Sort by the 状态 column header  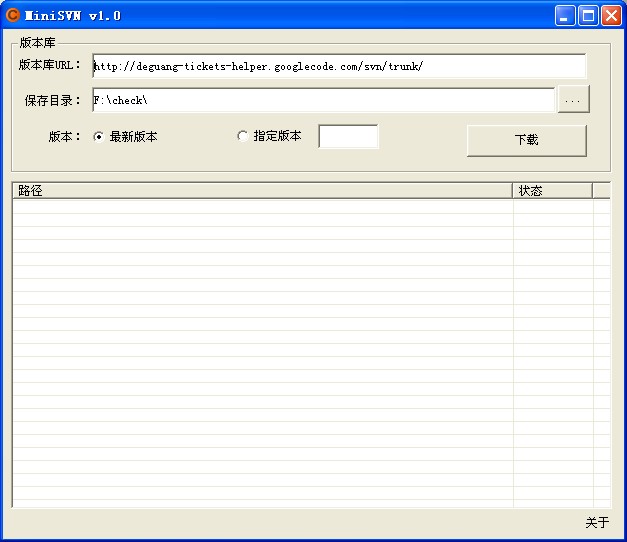pyautogui.click(x=552, y=191)
